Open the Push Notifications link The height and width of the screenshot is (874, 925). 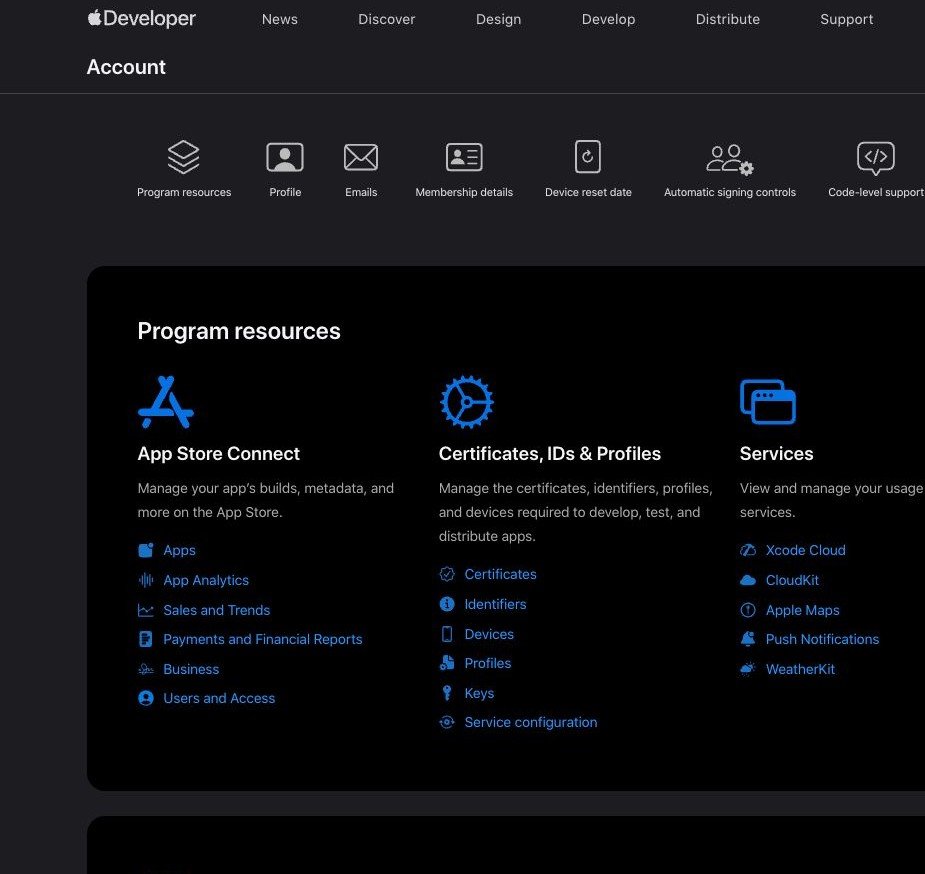tap(822, 639)
